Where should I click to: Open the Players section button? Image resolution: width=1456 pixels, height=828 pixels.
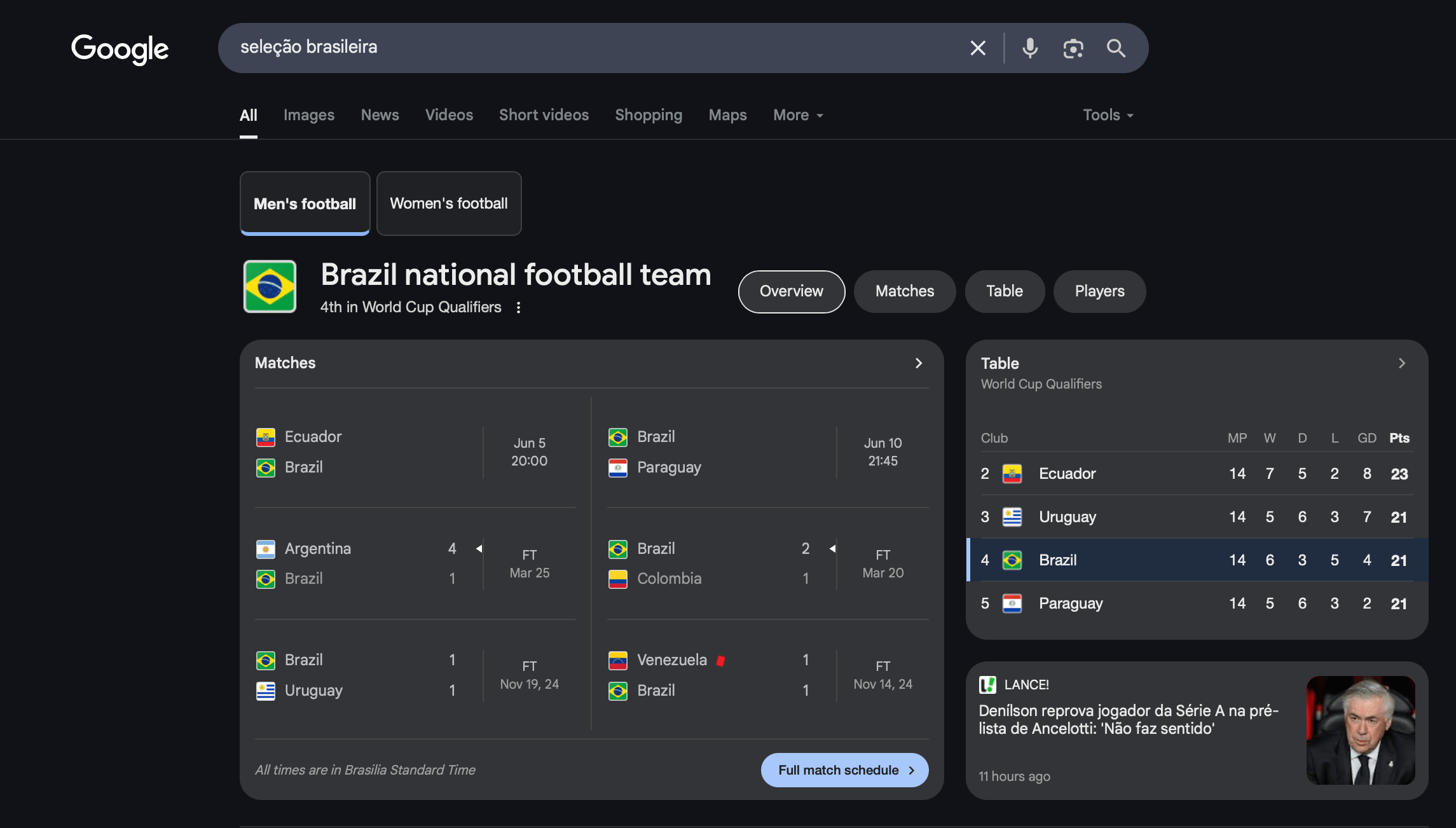[x=1099, y=291]
